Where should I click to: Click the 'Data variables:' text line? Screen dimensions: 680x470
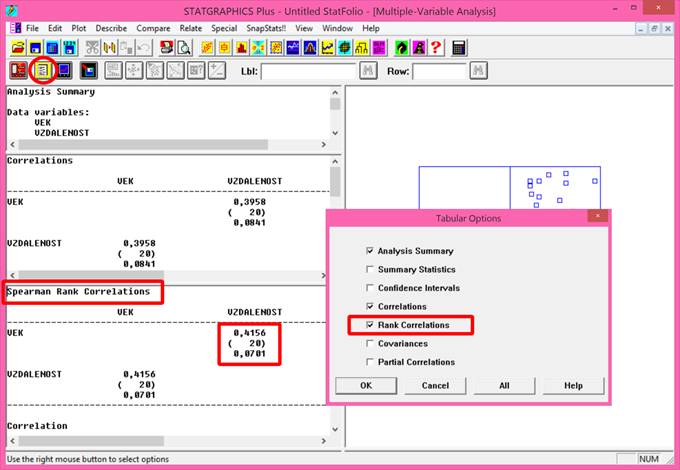click(x=48, y=112)
